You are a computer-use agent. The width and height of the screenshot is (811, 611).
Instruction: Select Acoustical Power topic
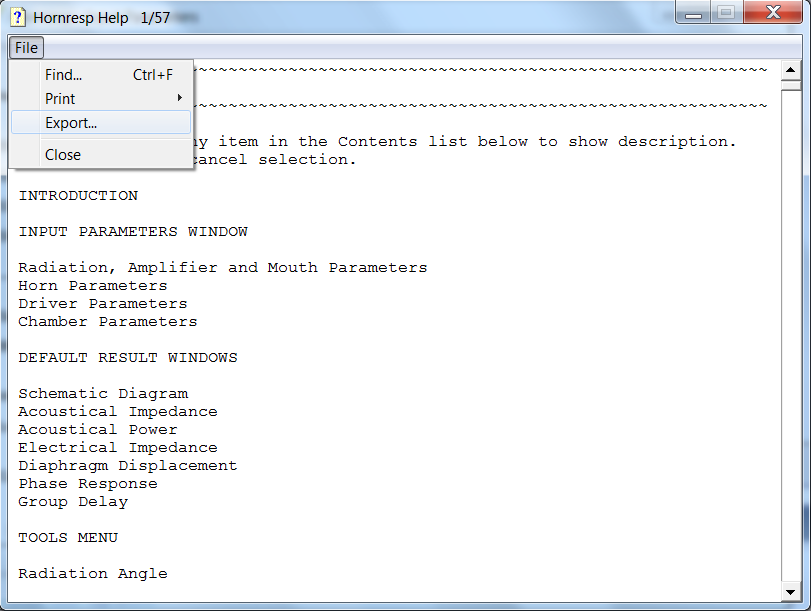(98, 430)
